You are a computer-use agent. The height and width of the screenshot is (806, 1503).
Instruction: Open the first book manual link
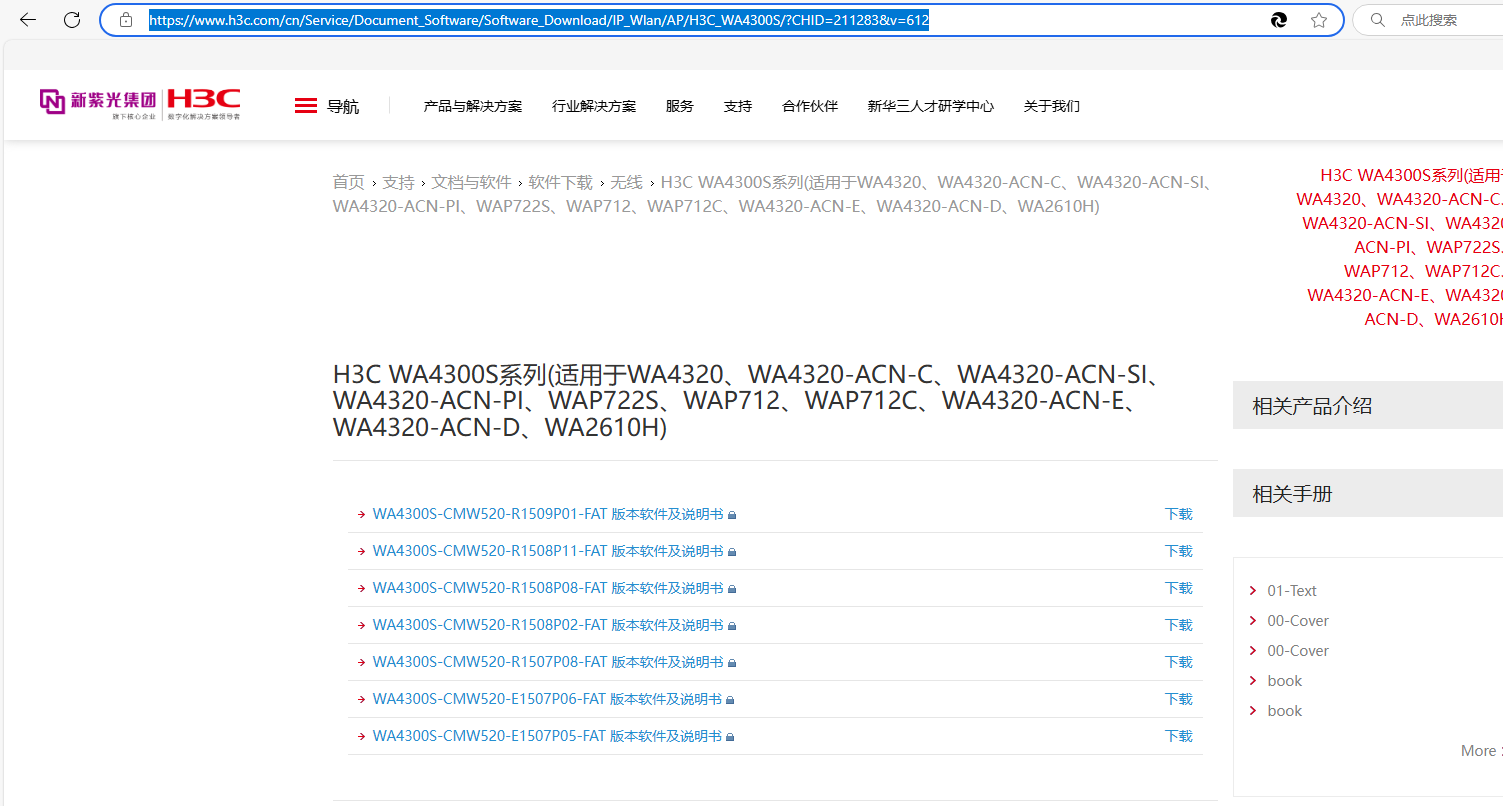coord(1285,681)
